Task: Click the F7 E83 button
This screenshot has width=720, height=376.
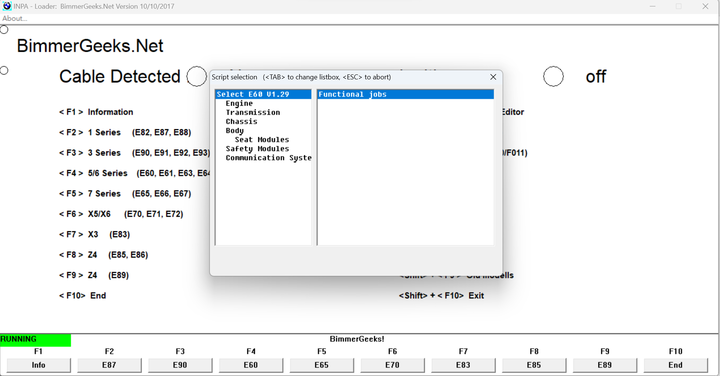Action: 463,365
